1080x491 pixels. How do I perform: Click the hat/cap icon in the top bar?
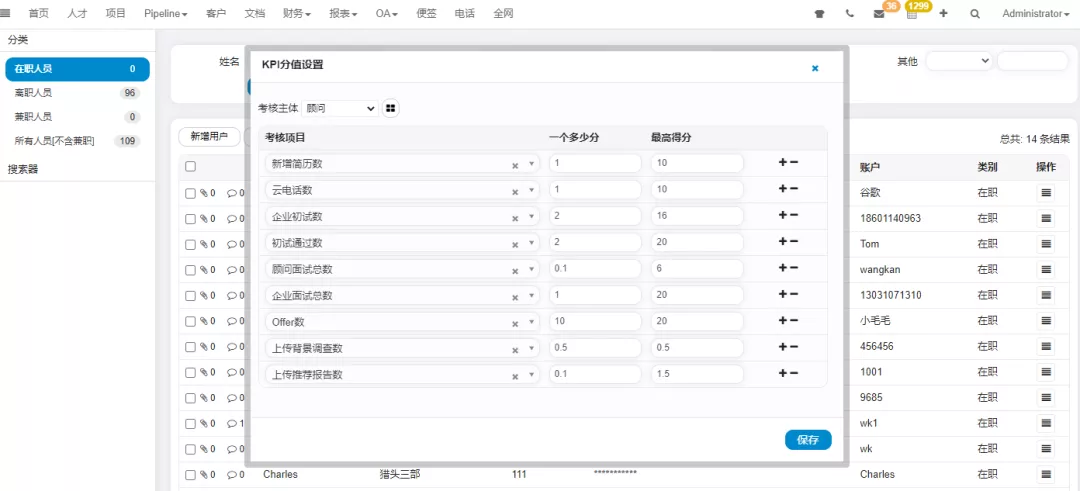[819, 14]
